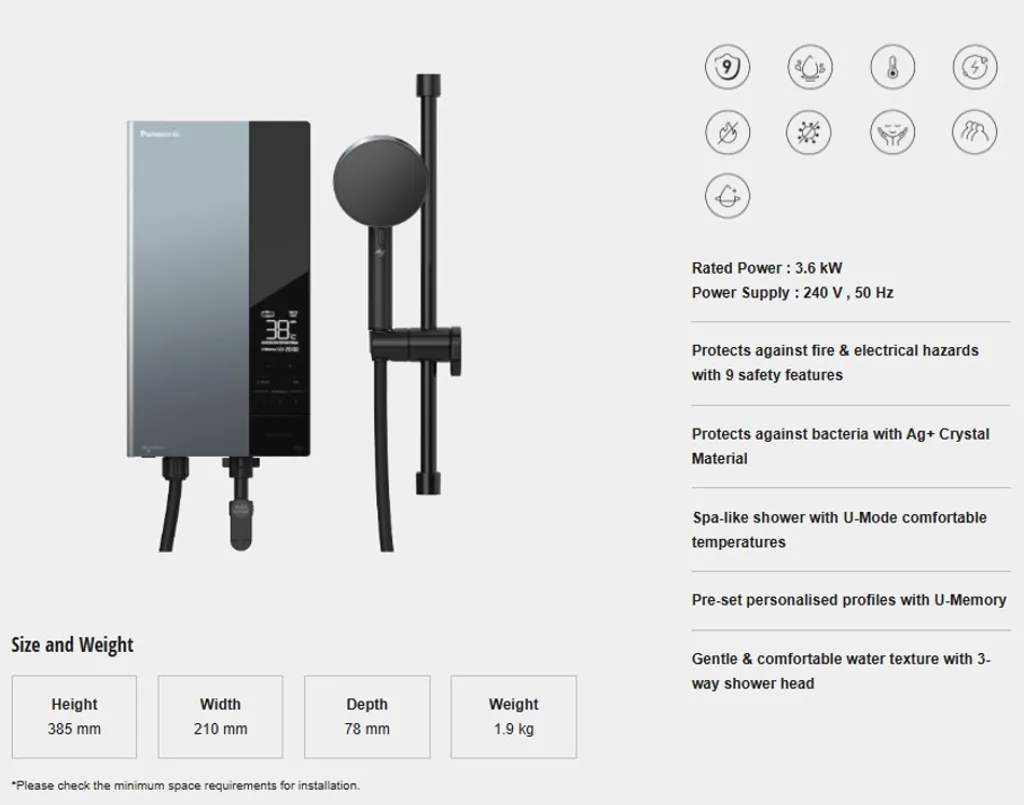Click the shield icon with number 9
This screenshot has height=805, width=1024.
point(727,67)
